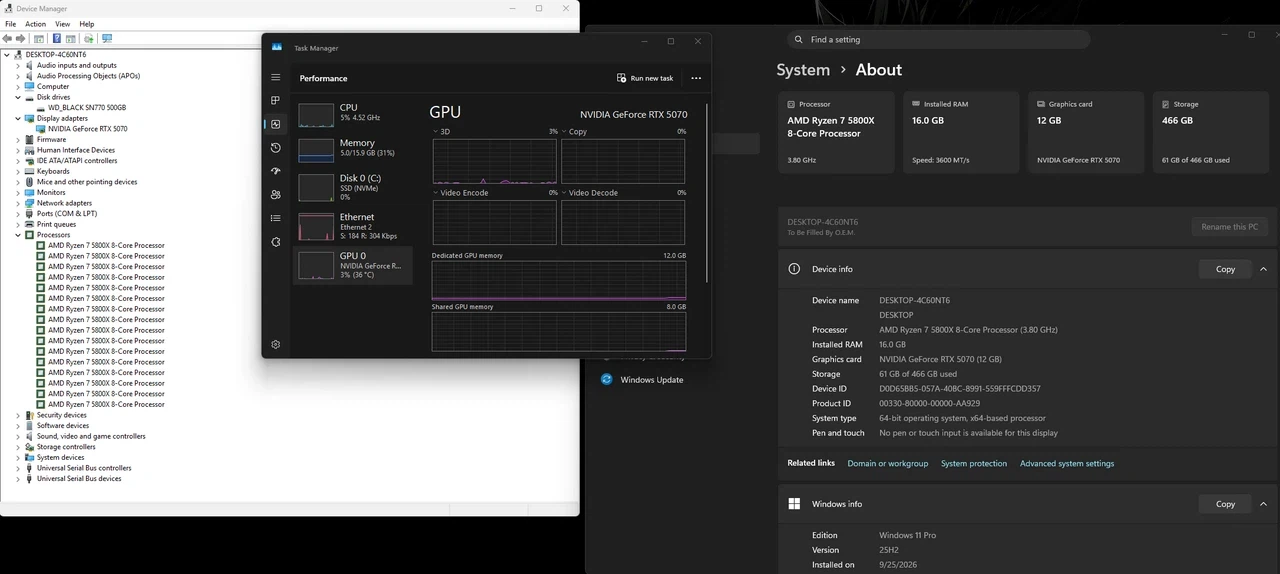This screenshot has height=574, width=1280.
Task: Open Startup apps in Task Manager sidebar
Action: (276, 171)
